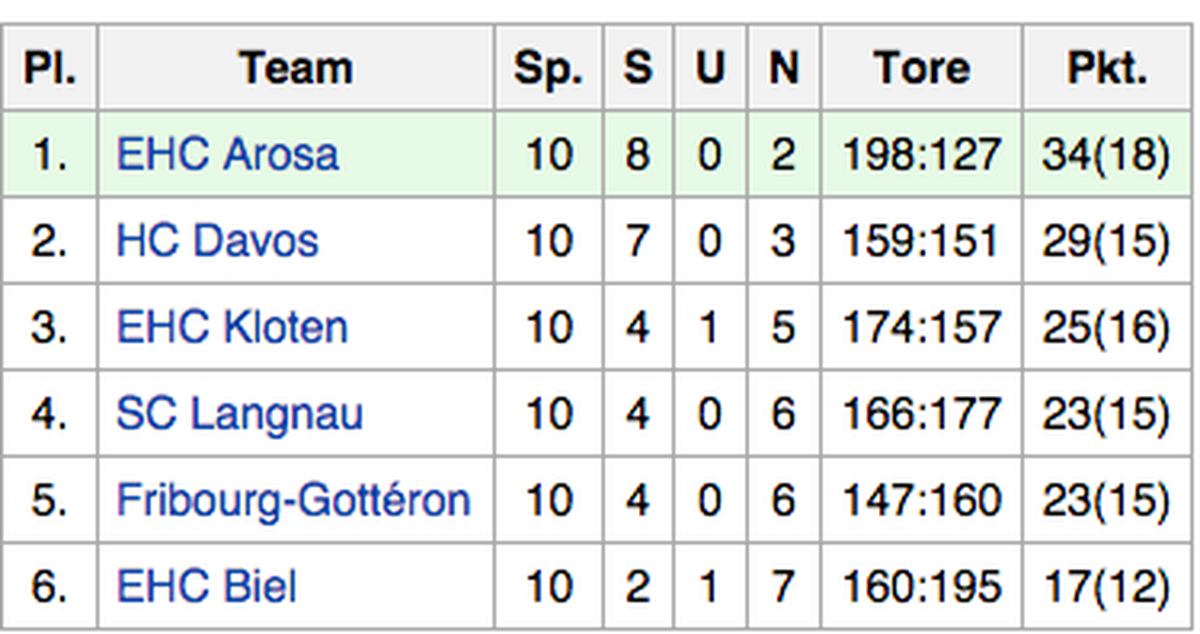Screen dimensions: 1200x634
Task: Click the 34(18) points cell
Action: [1107, 154]
